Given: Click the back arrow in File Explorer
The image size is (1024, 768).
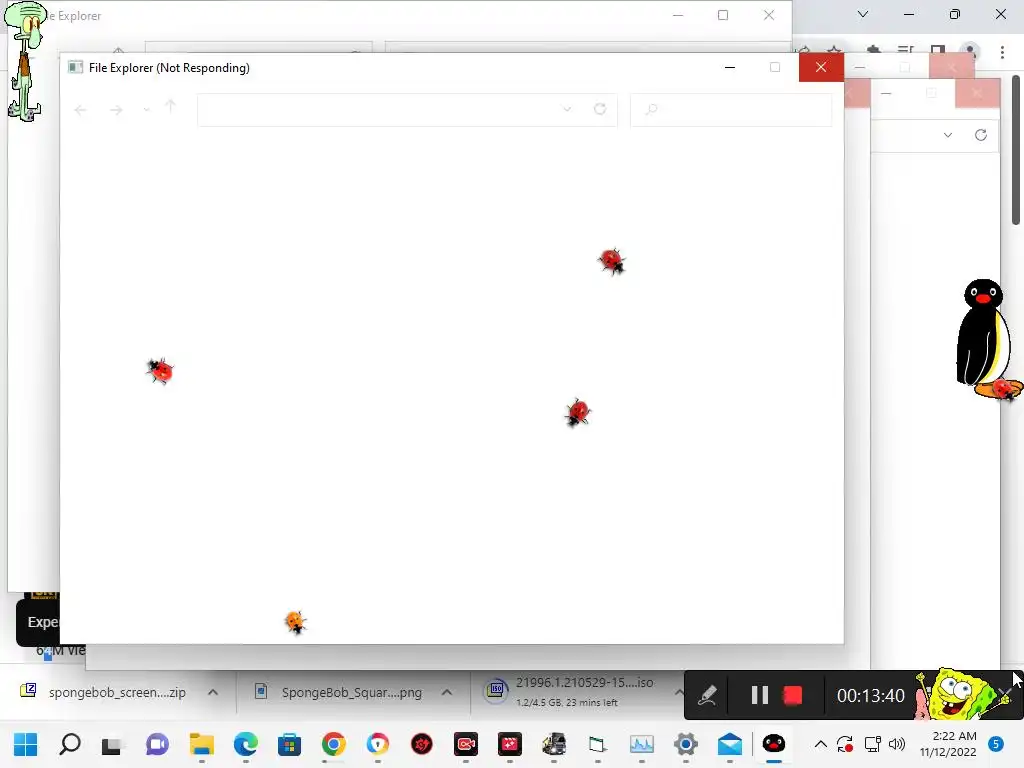Looking at the screenshot, I should tap(80, 110).
